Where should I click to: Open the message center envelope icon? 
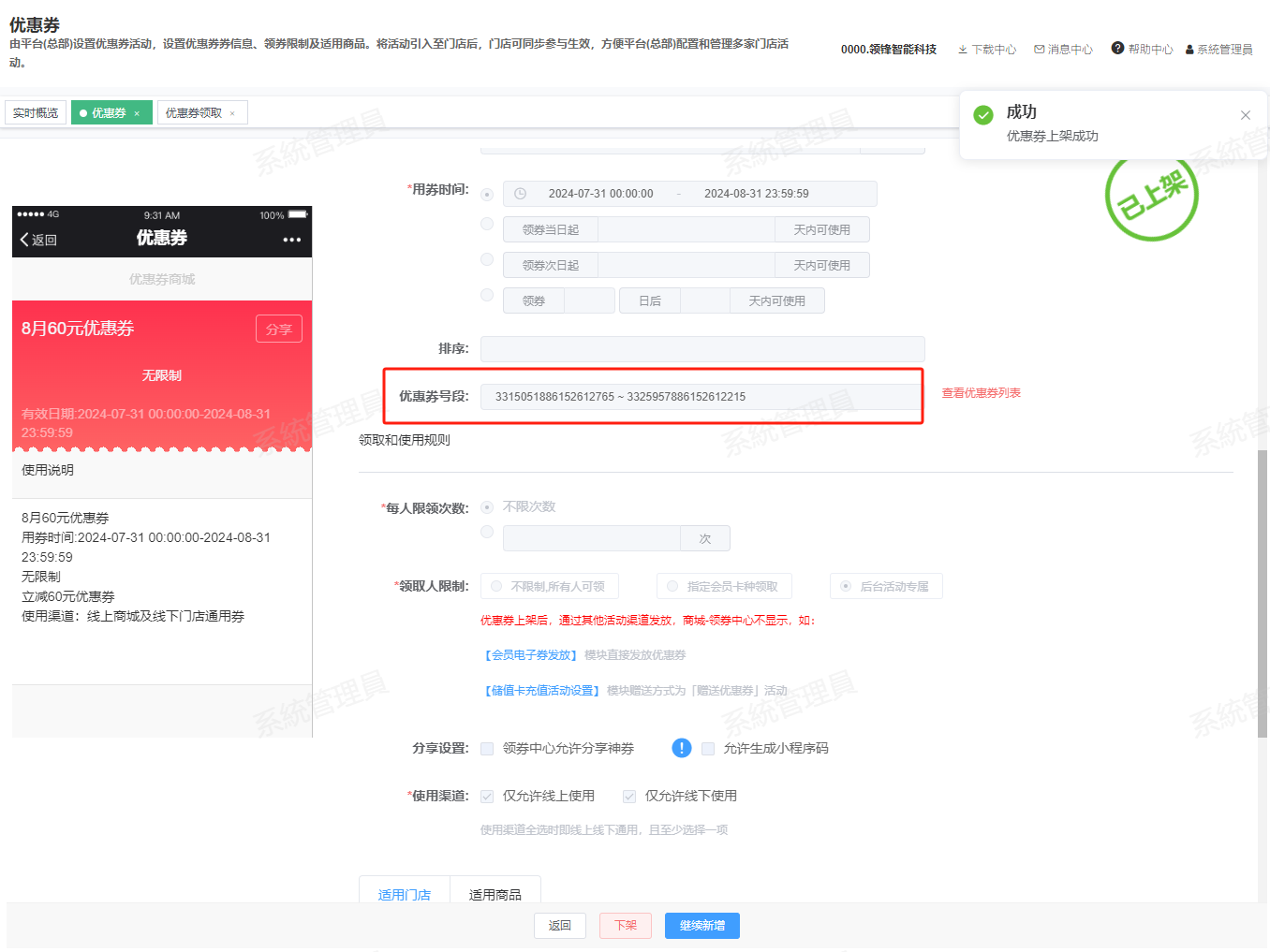(1039, 50)
